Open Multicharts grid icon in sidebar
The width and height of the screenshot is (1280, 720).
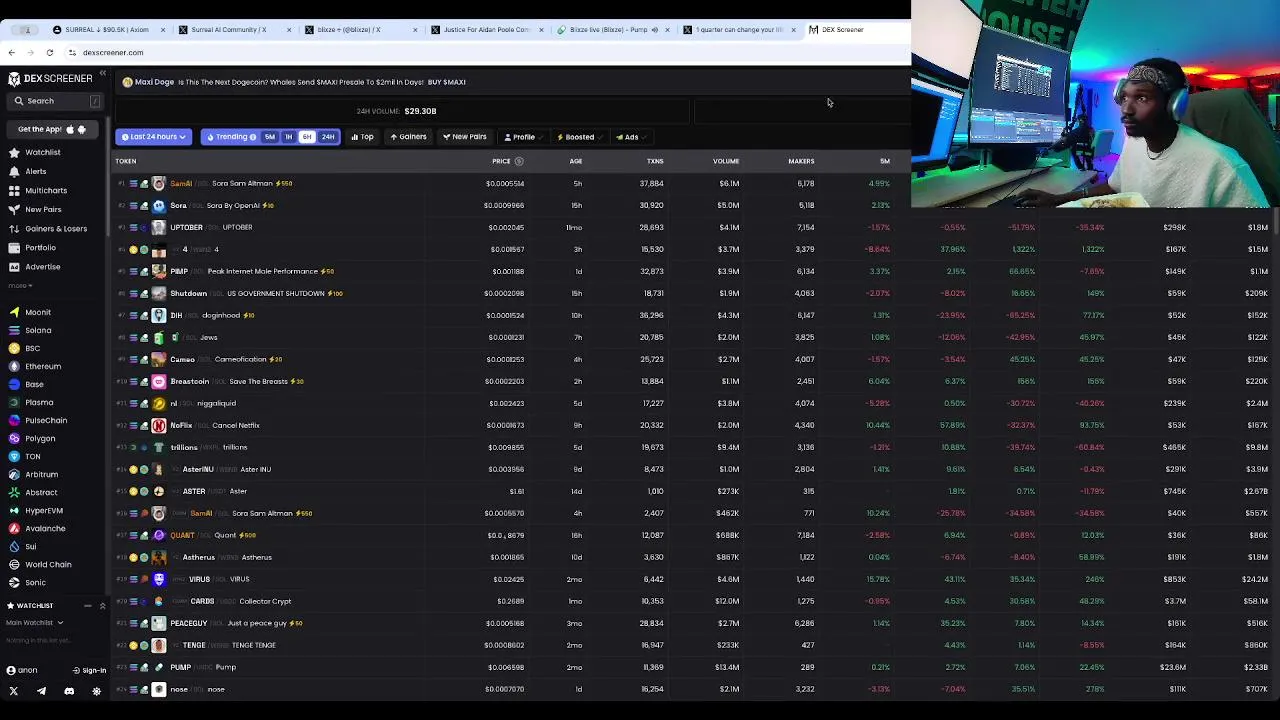14,190
